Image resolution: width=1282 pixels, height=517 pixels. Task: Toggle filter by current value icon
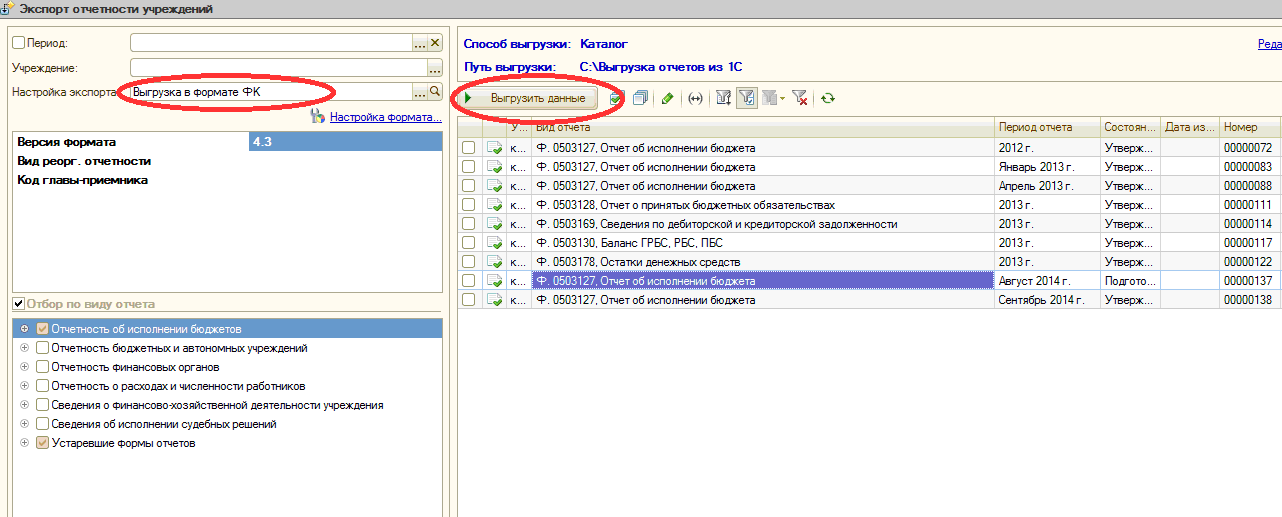tap(746, 98)
